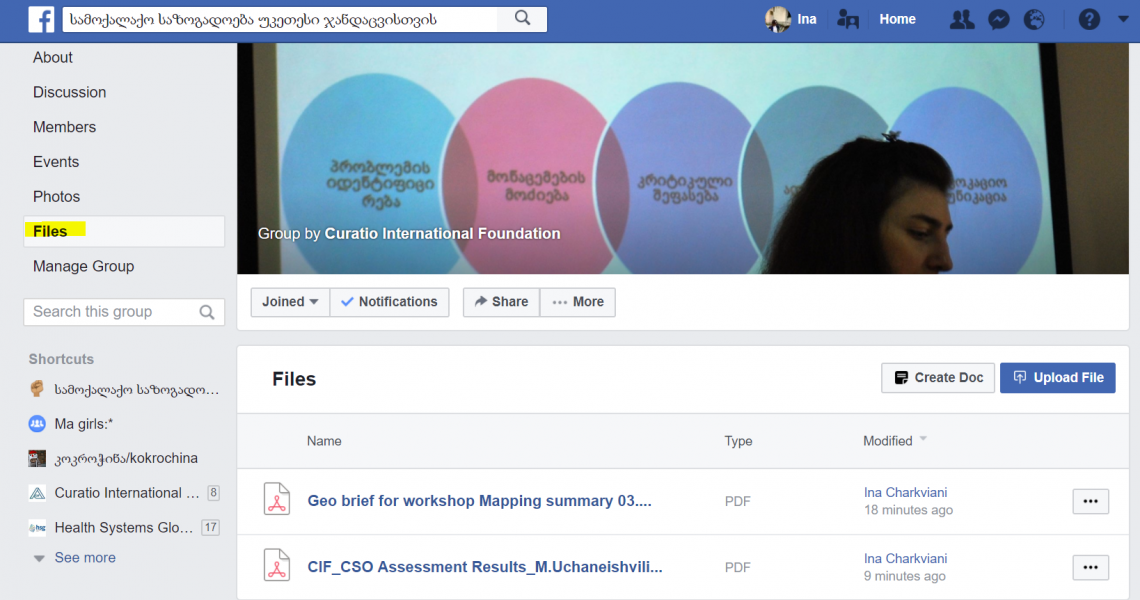Focus the Search this group field

click(124, 312)
